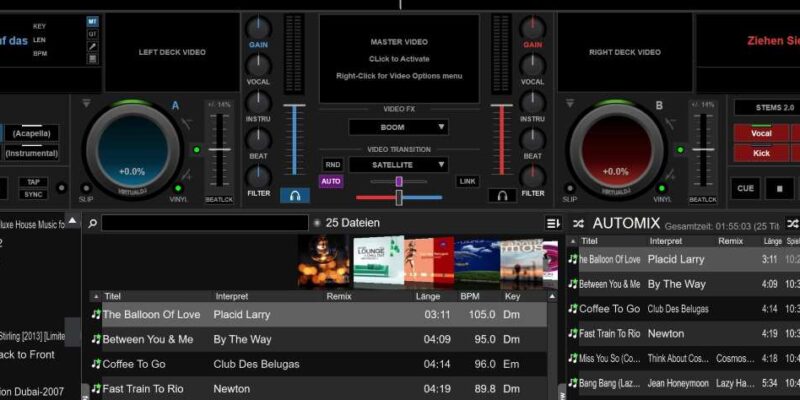Click the small grid icon under the microphone
The height and width of the screenshot is (400, 800).
coord(92,59)
